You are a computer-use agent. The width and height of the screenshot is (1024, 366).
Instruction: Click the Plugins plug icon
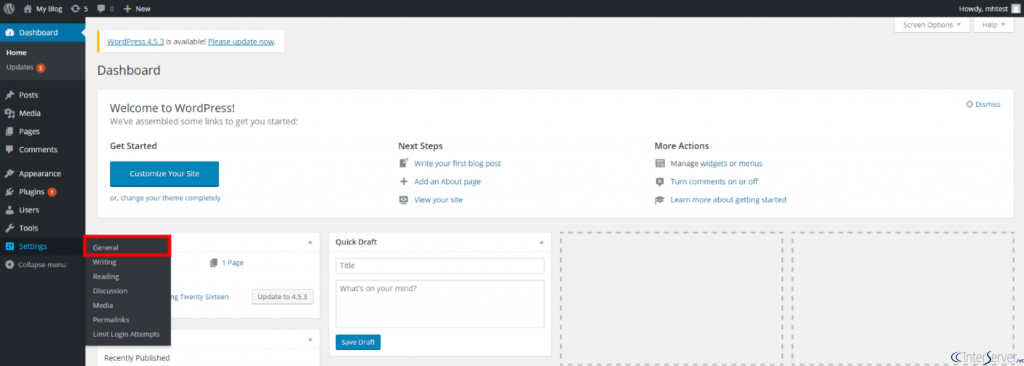(10, 192)
